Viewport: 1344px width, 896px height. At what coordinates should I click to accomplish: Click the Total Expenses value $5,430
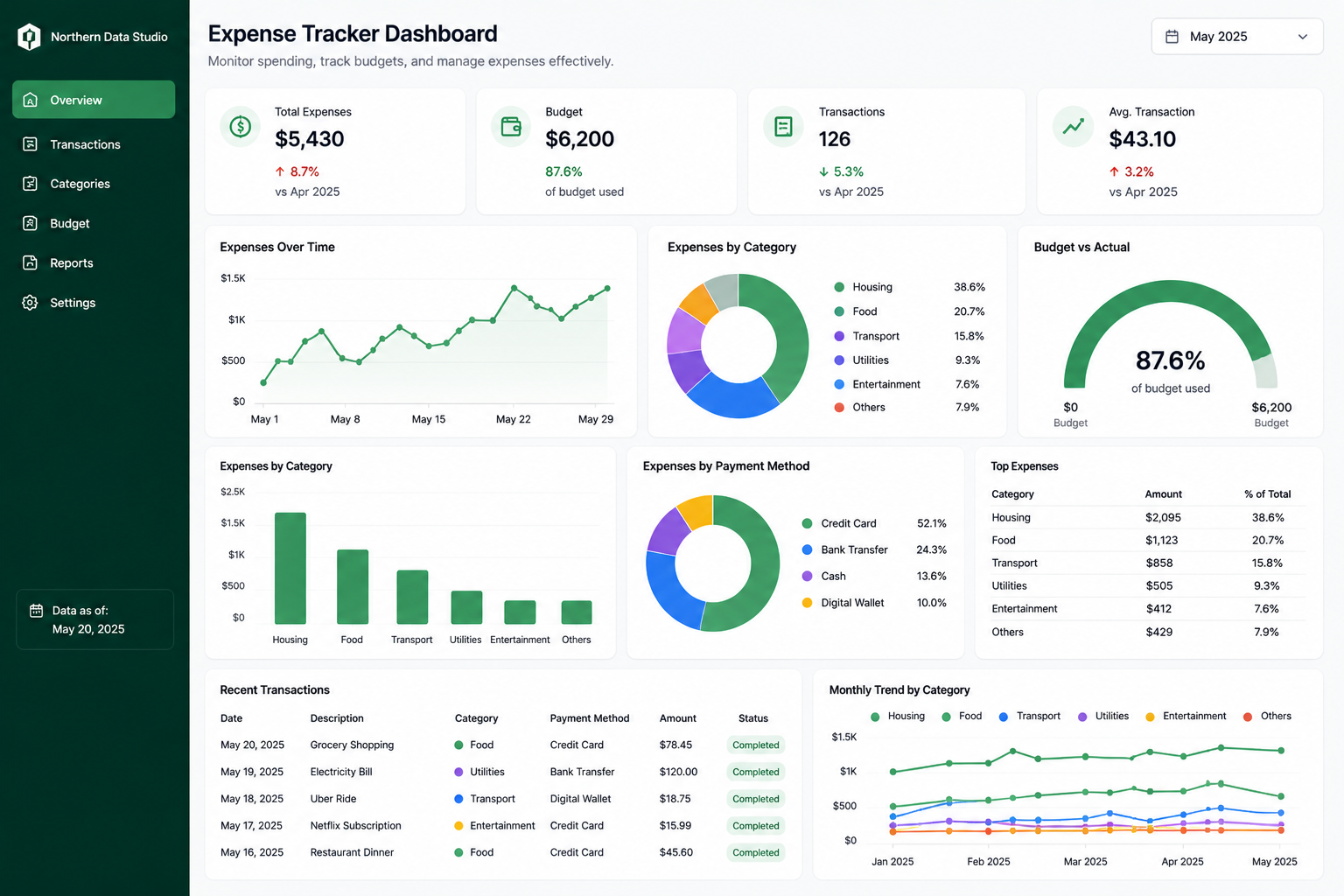point(310,139)
